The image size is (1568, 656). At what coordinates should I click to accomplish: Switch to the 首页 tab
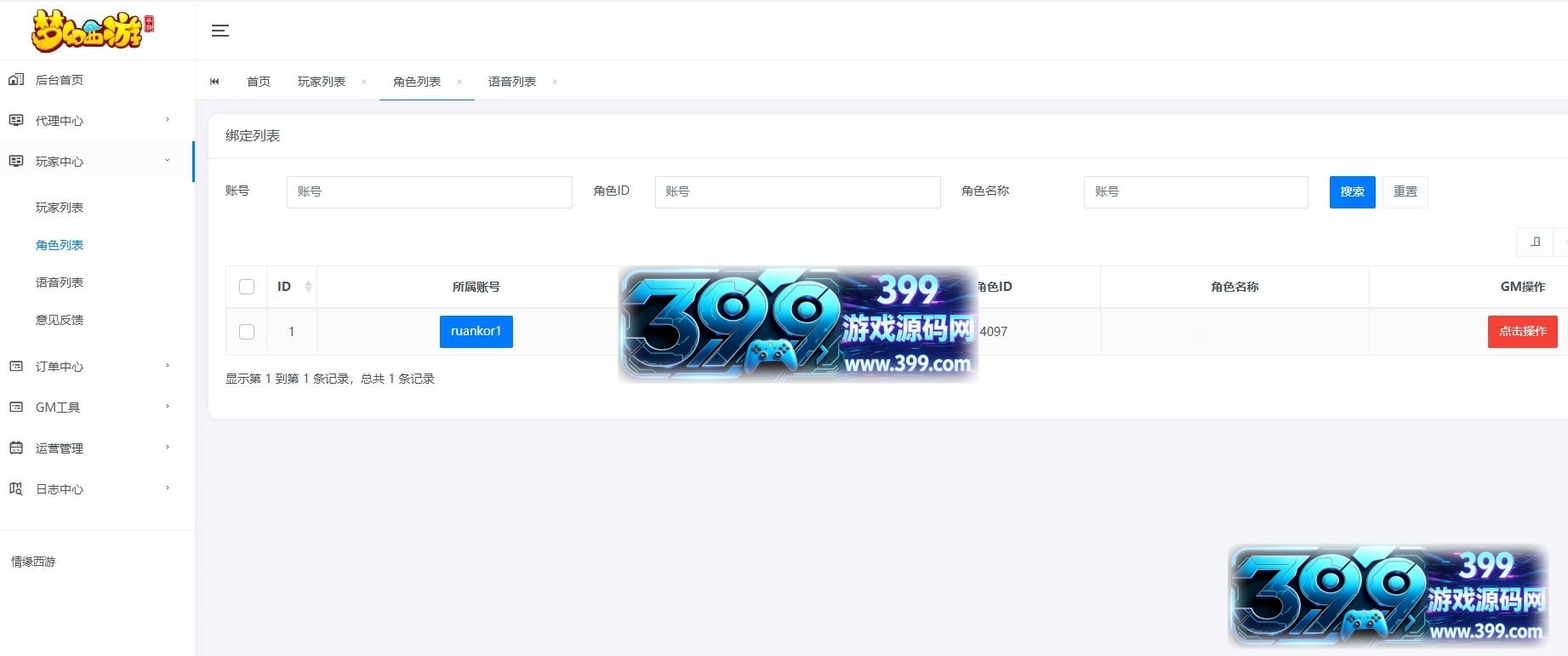pyautogui.click(x=259, y=82)
